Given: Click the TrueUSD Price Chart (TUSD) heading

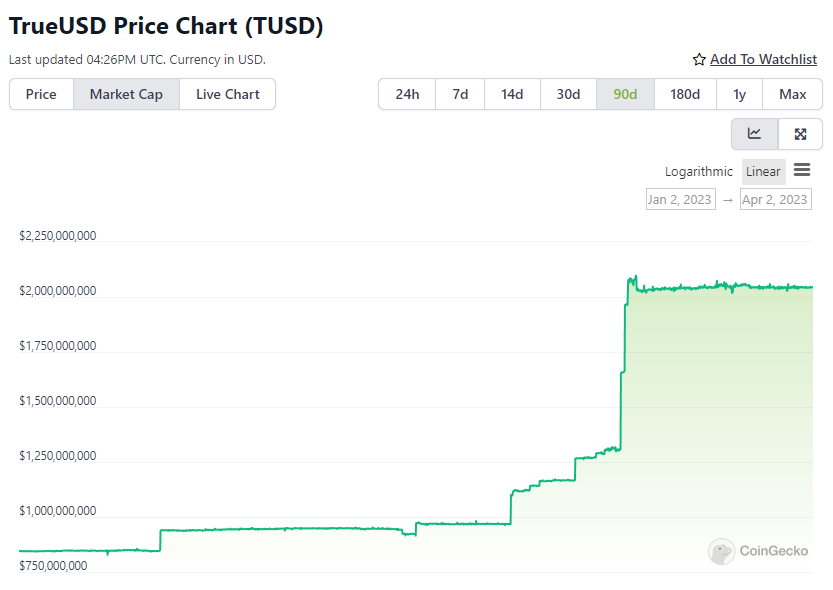Looking at the screenshot, I should click(166, 26).
